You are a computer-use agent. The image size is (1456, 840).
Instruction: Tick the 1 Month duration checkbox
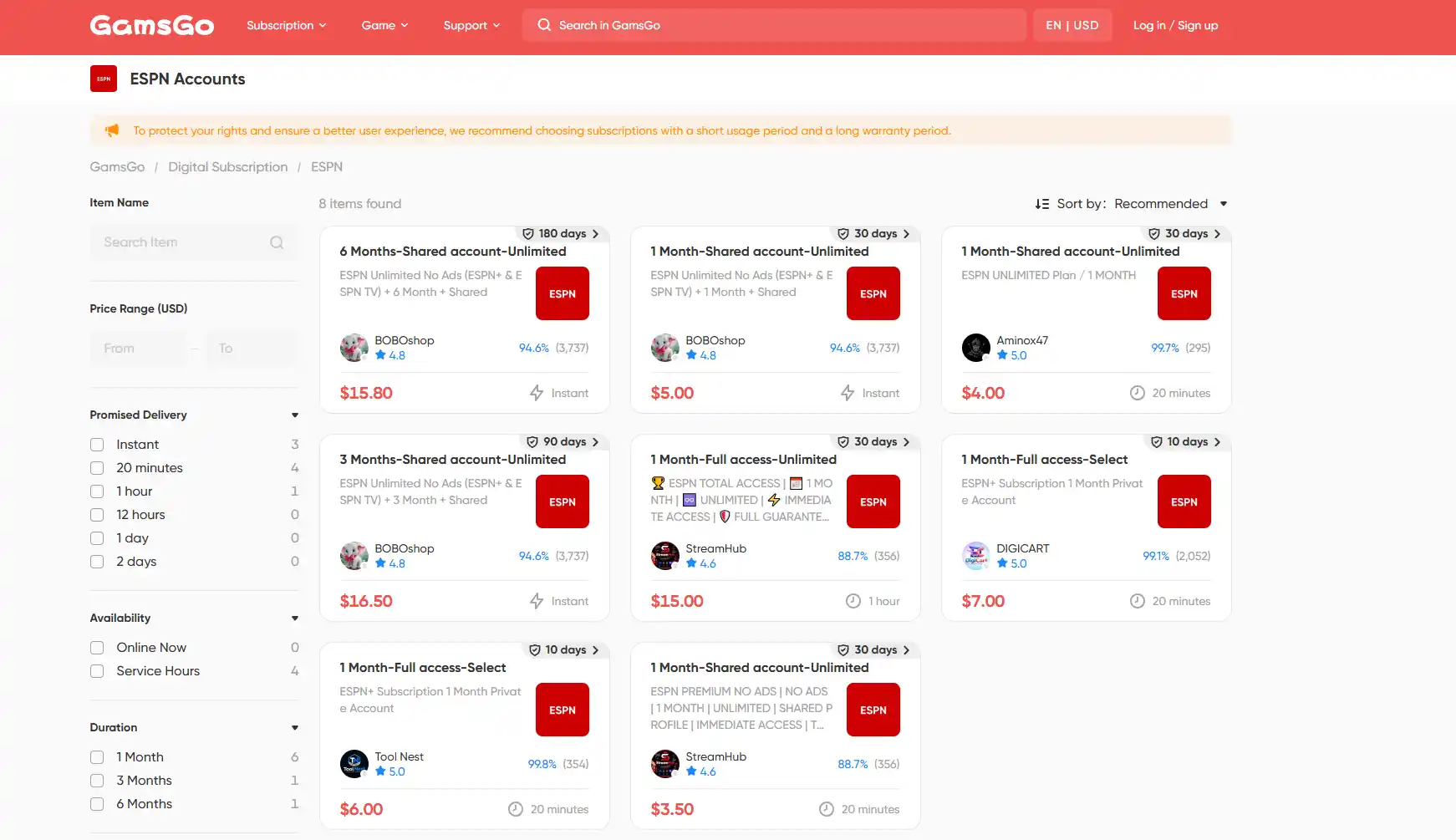[97, 757]
